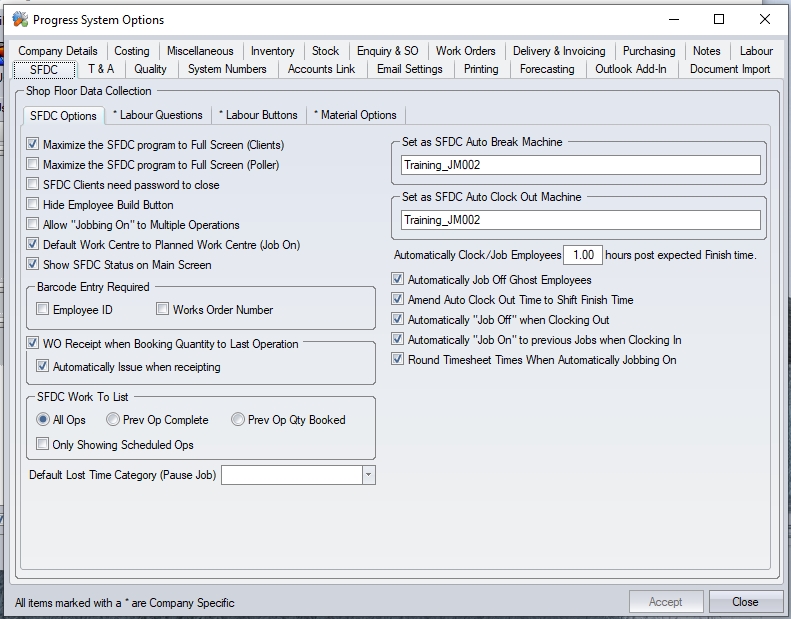Click the Close button

(x=745, y=602)
